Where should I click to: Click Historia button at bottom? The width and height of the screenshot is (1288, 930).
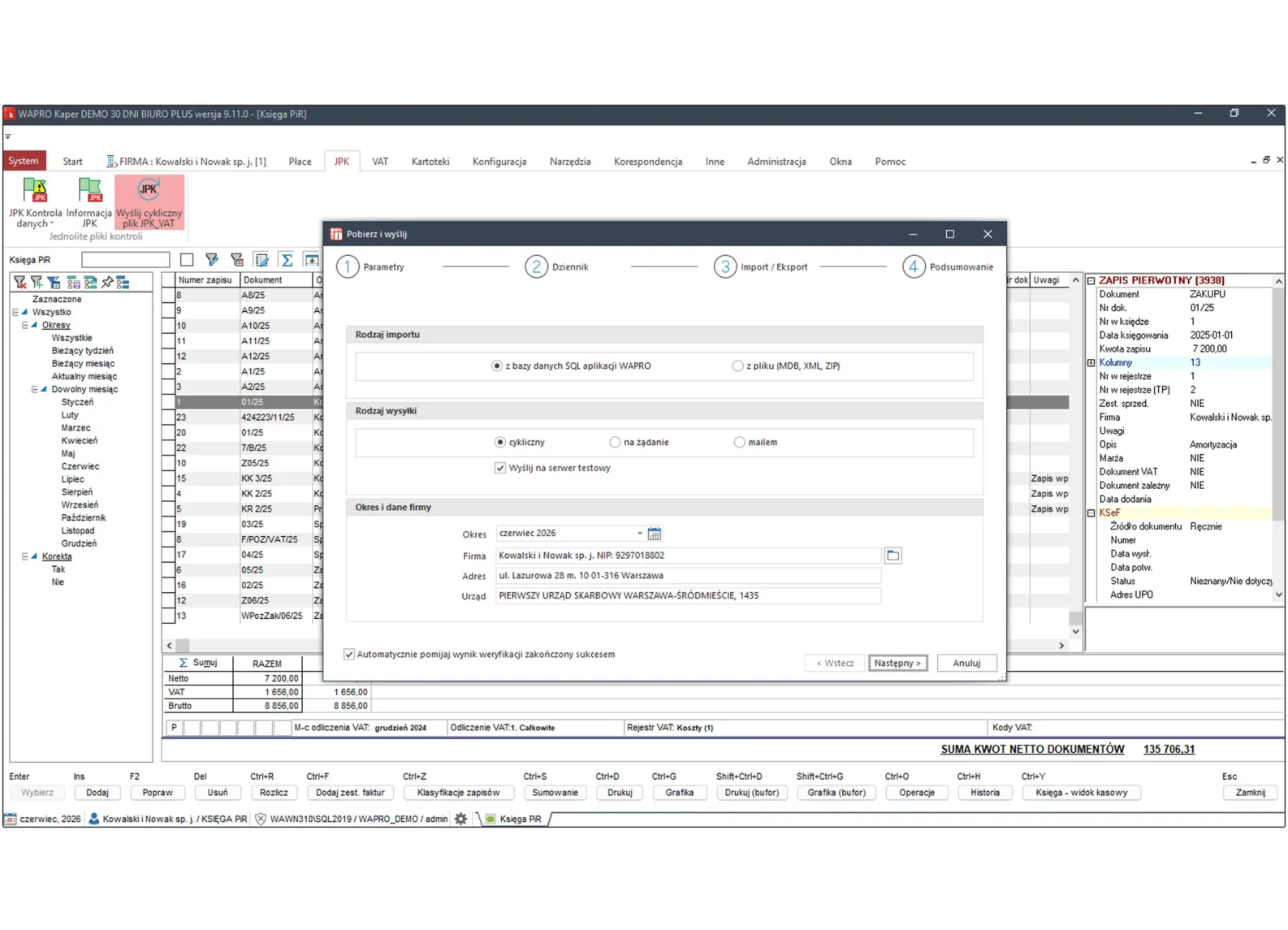coord(985,793)
